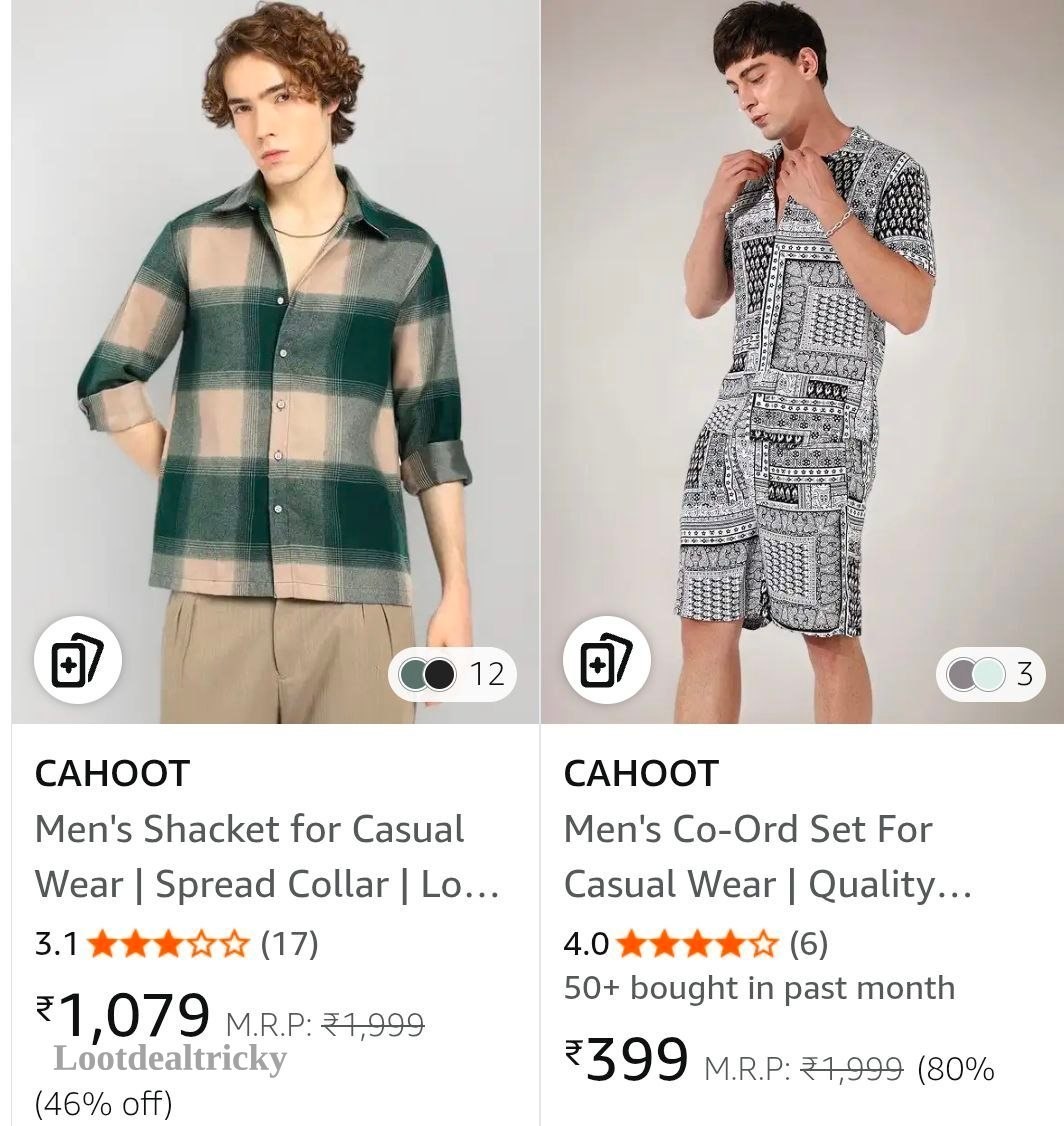Select the ₹399 co-ord set price
This screenshot has height=1126, width=1064.
[626, 1060]
